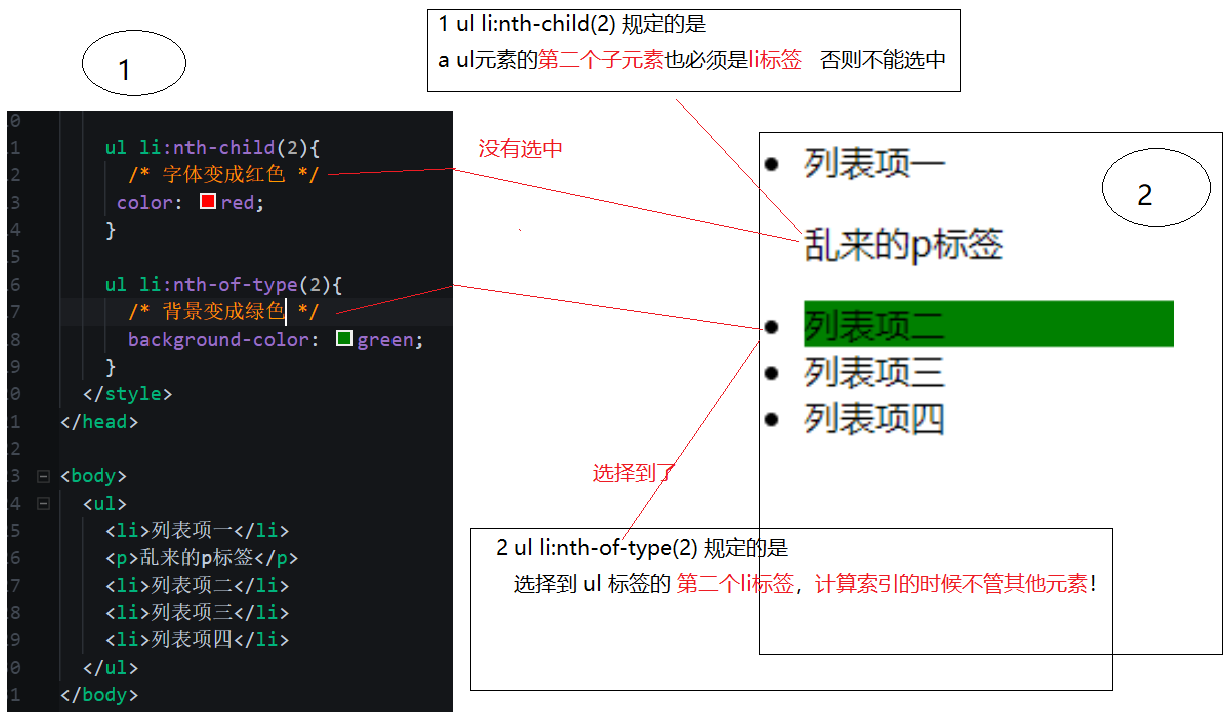Click the circled number 2 annotation

(1156, 186)
